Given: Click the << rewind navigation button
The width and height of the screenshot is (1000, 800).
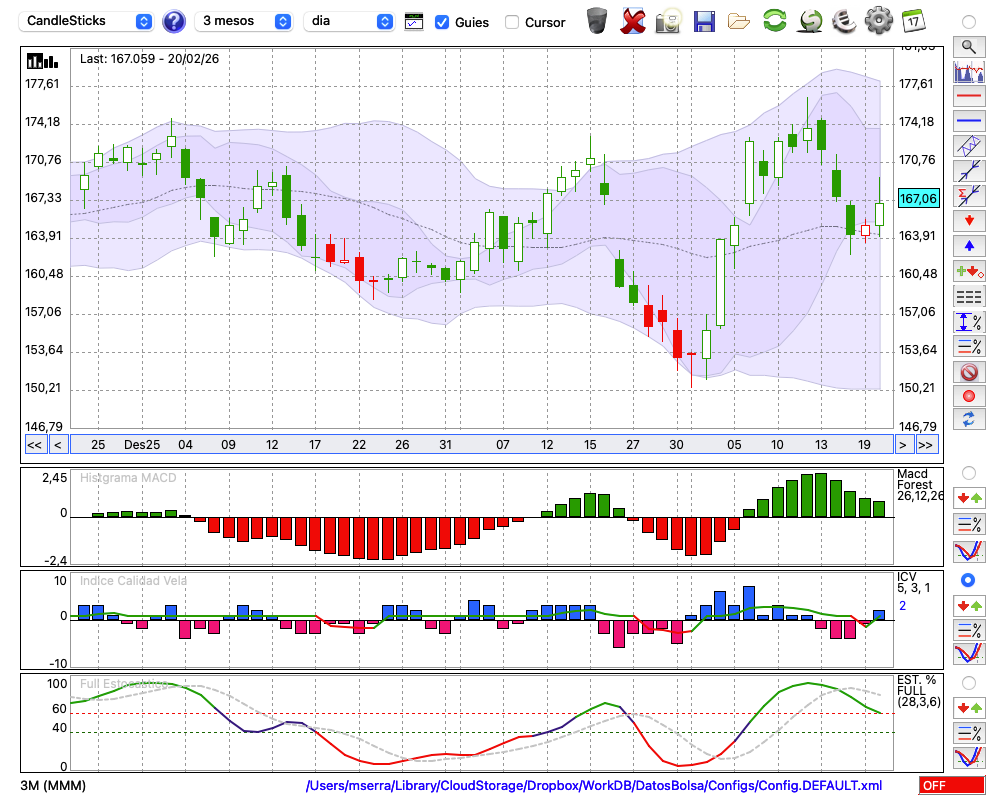Looking at the screenshot, I should [34, 445].
